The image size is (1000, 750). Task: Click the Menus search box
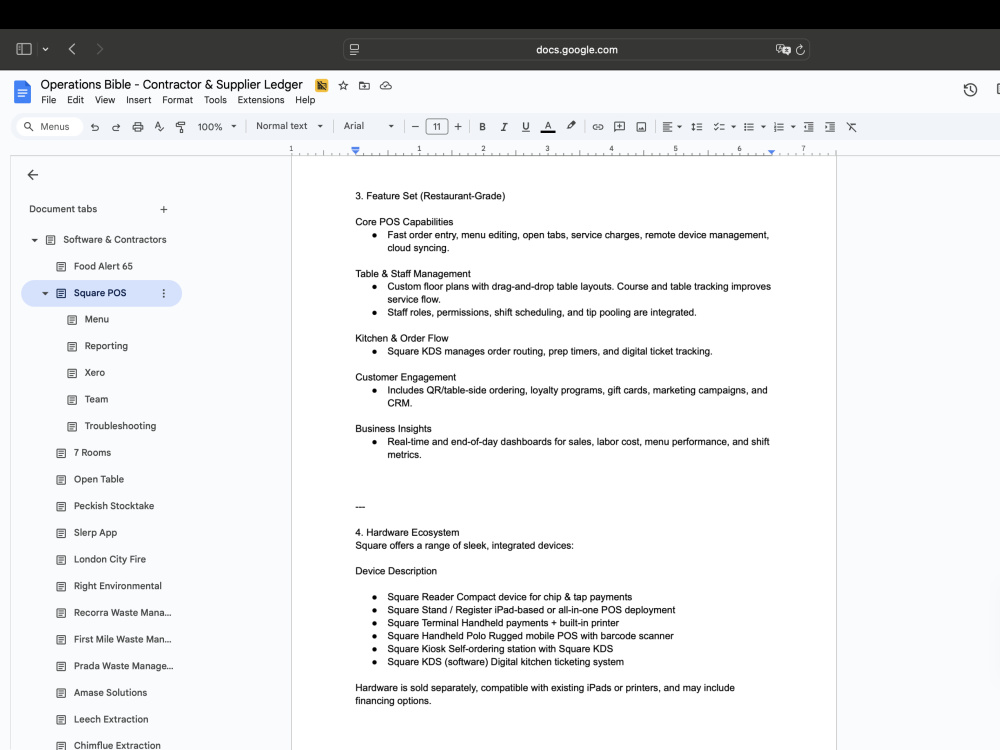(x=49, y=127)
